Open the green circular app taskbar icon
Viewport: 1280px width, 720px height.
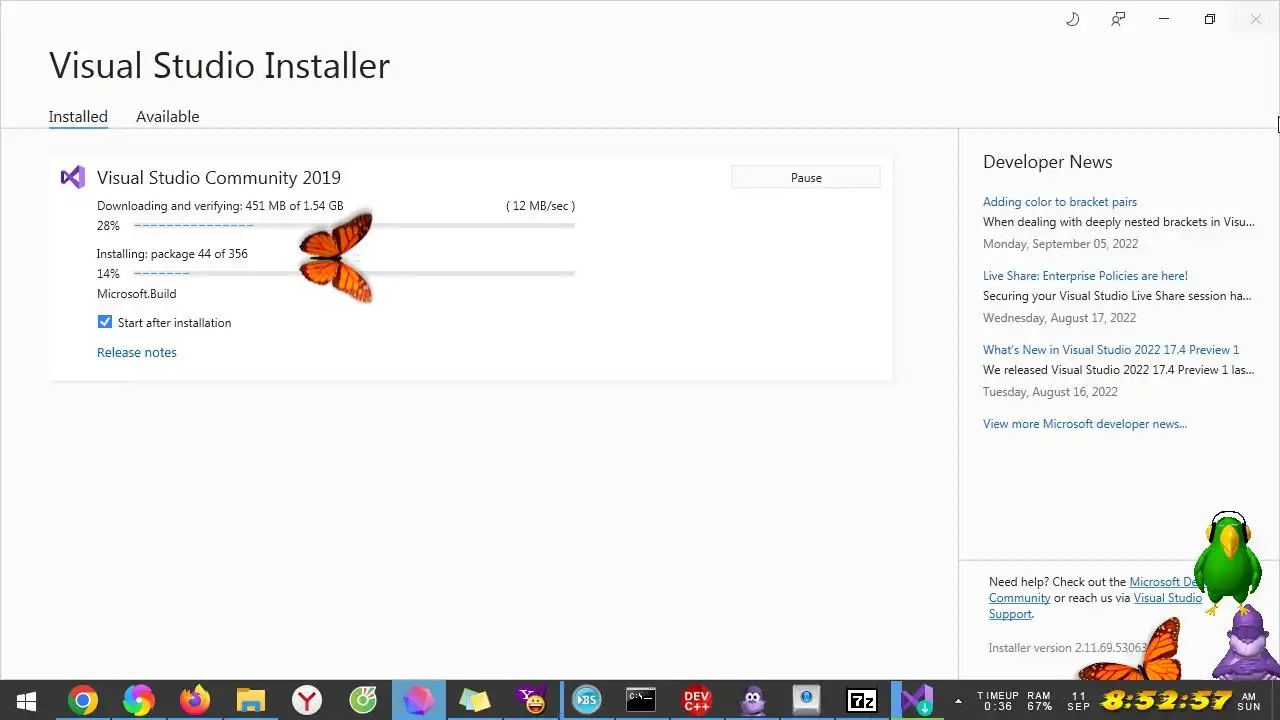(x=363, y=700)
